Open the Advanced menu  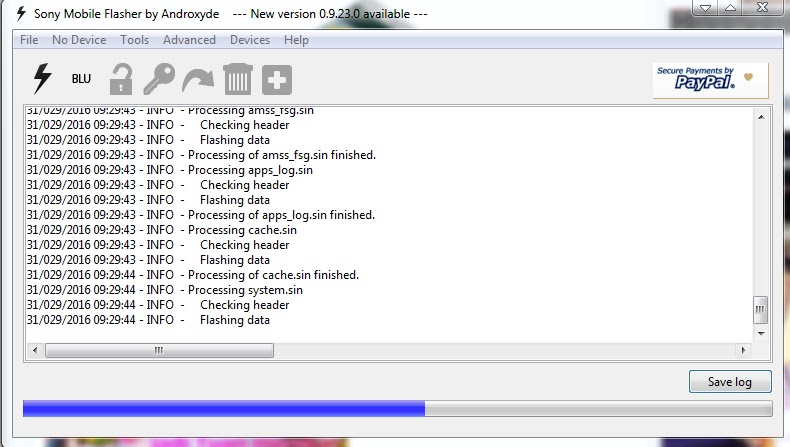[189, 40]
